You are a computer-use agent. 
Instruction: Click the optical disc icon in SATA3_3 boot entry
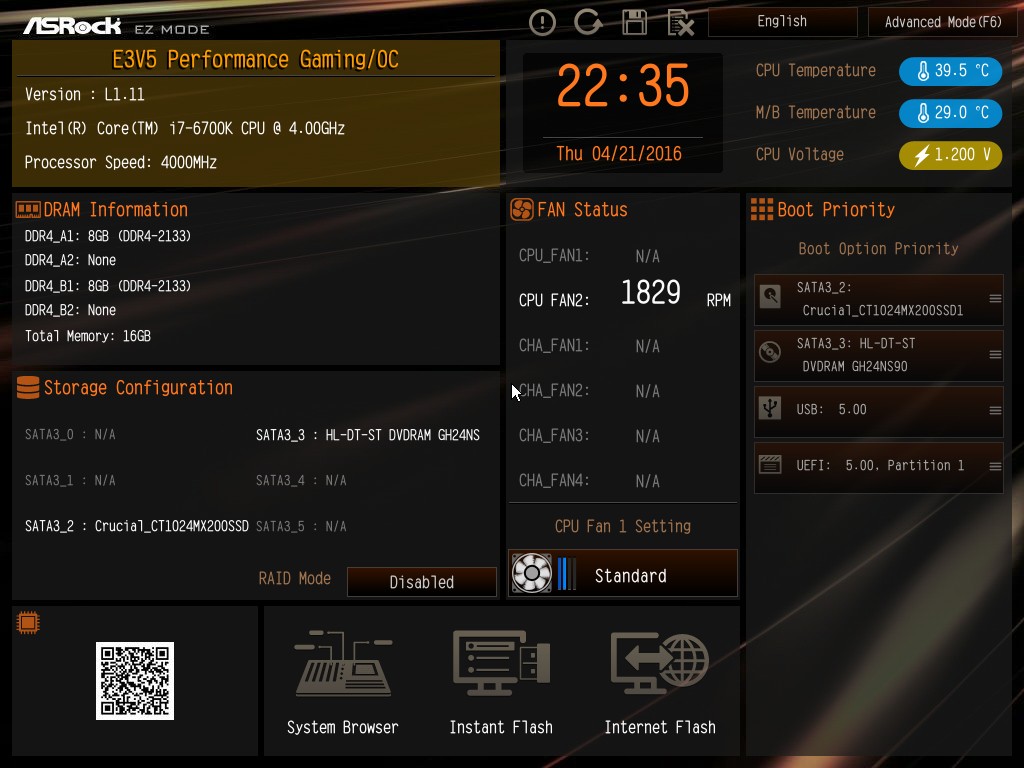pos(771,352)
